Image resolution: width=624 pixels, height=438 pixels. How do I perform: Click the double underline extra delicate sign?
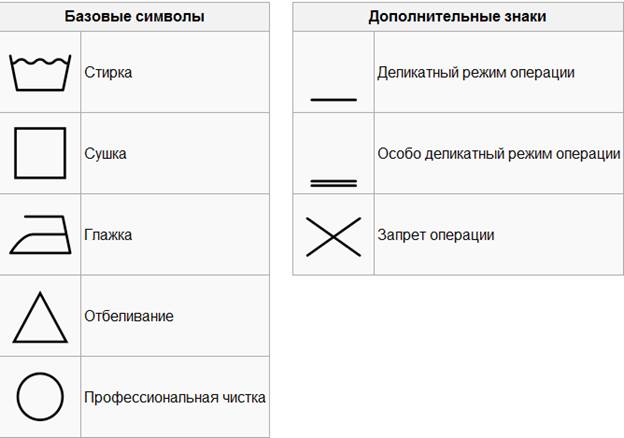(x=333, y=182)
